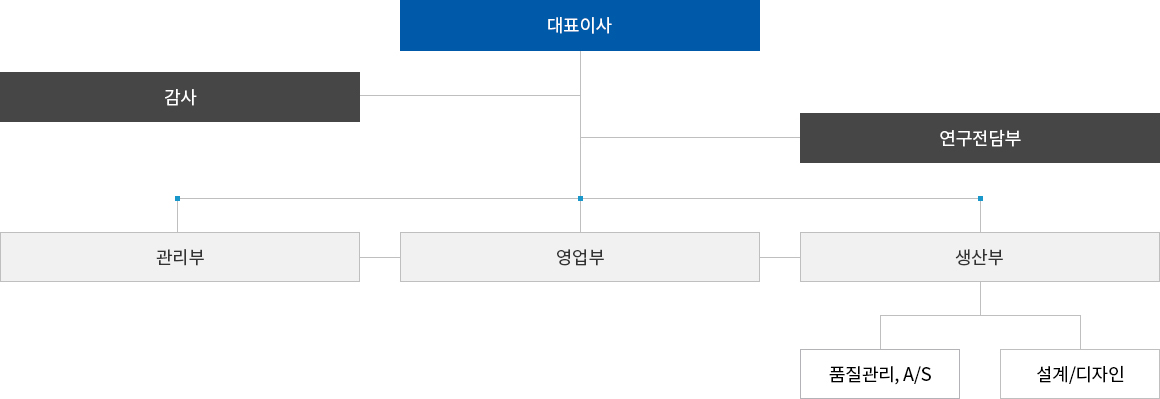Click the 생산부 department box
The image size is (1160, 399).
(x=979, y=257)
